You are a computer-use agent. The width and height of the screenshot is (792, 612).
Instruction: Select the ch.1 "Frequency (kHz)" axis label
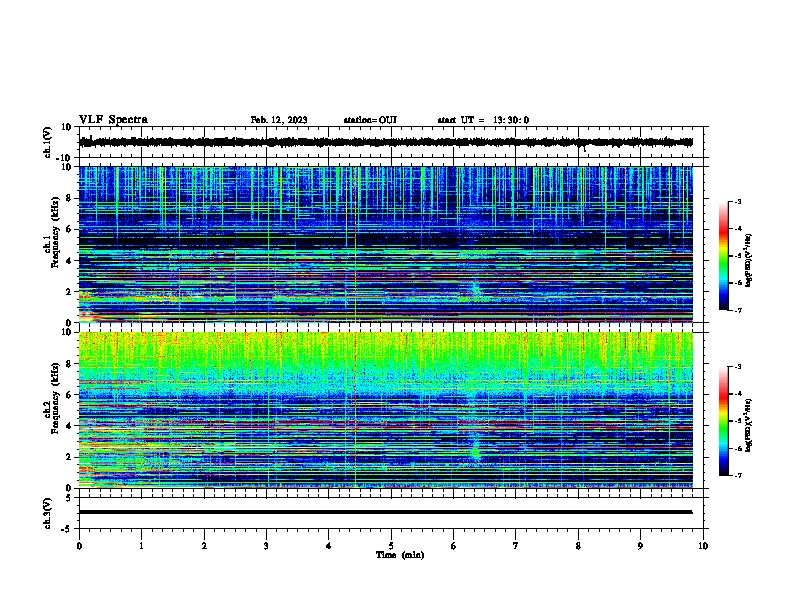pyautogui.click(x=55, y=232)
